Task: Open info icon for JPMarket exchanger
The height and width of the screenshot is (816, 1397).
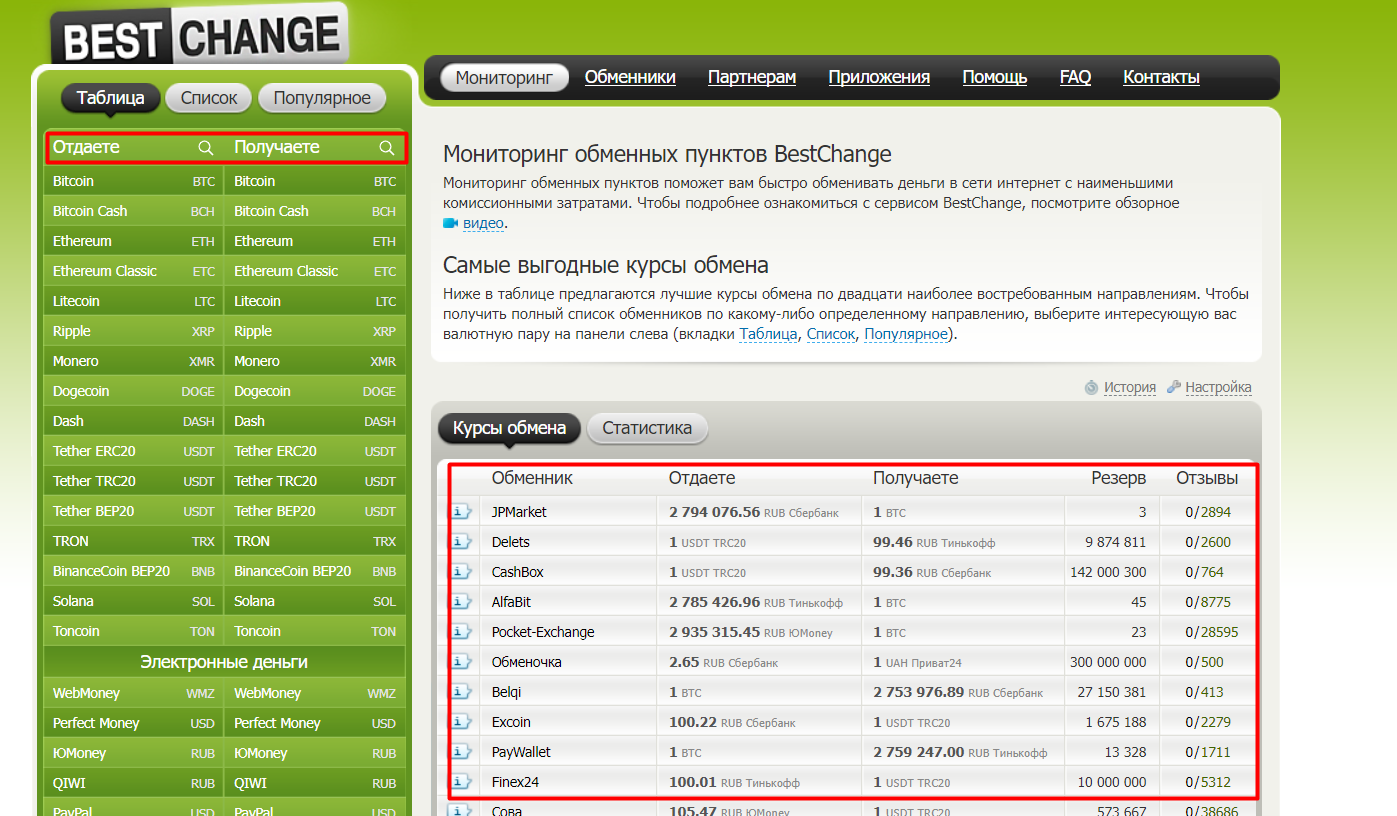Action: click(461, 512)
